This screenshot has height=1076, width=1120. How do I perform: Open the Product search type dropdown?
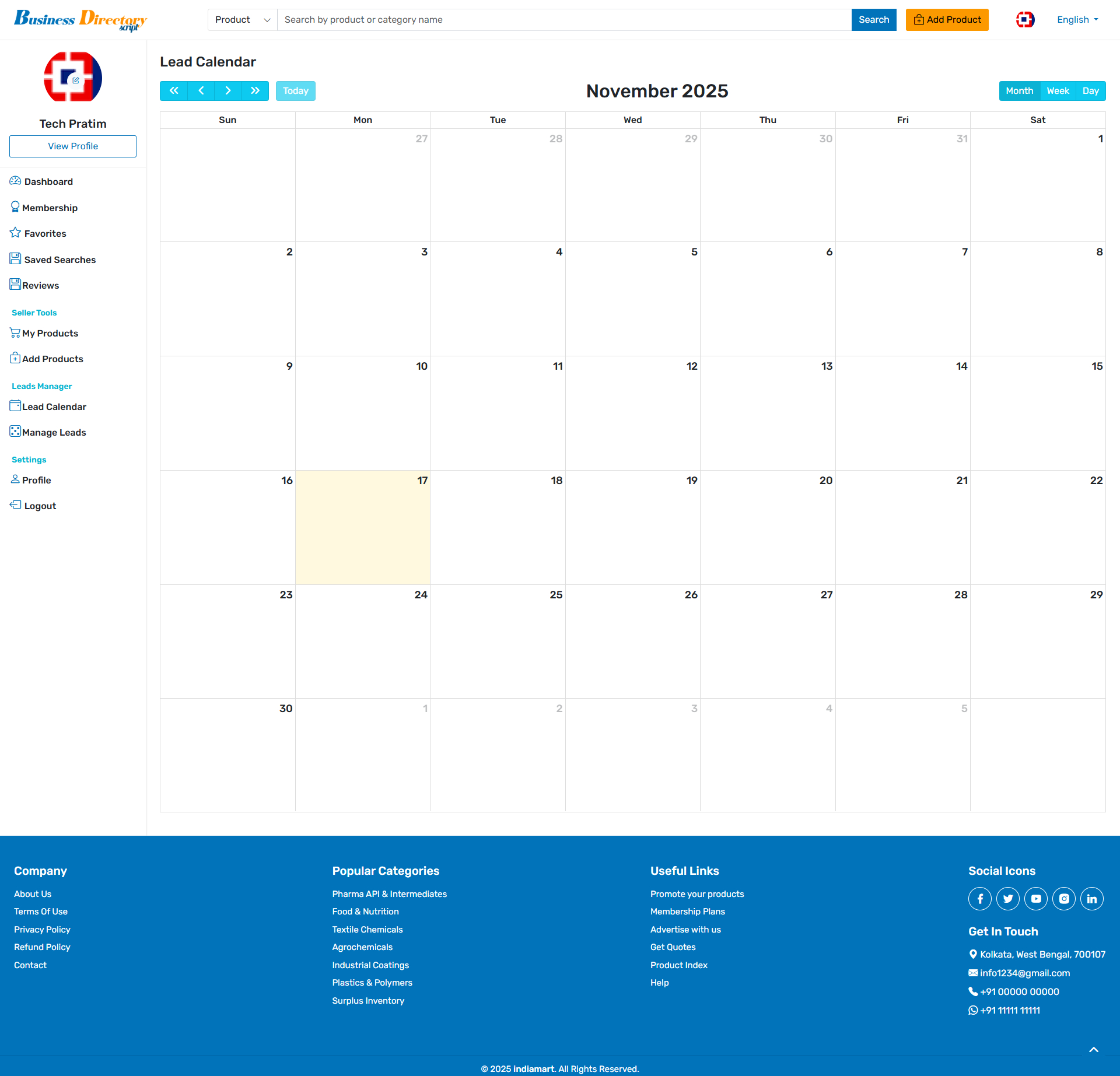point(242,20)
